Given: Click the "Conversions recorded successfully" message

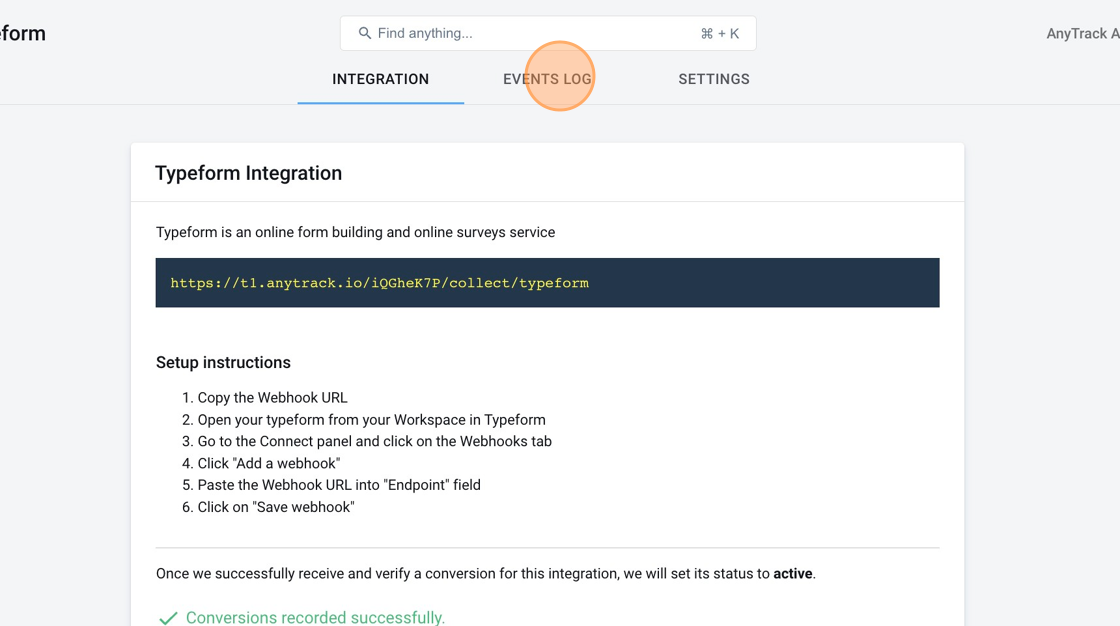Looking at the screenshot, I should point(315,617).
